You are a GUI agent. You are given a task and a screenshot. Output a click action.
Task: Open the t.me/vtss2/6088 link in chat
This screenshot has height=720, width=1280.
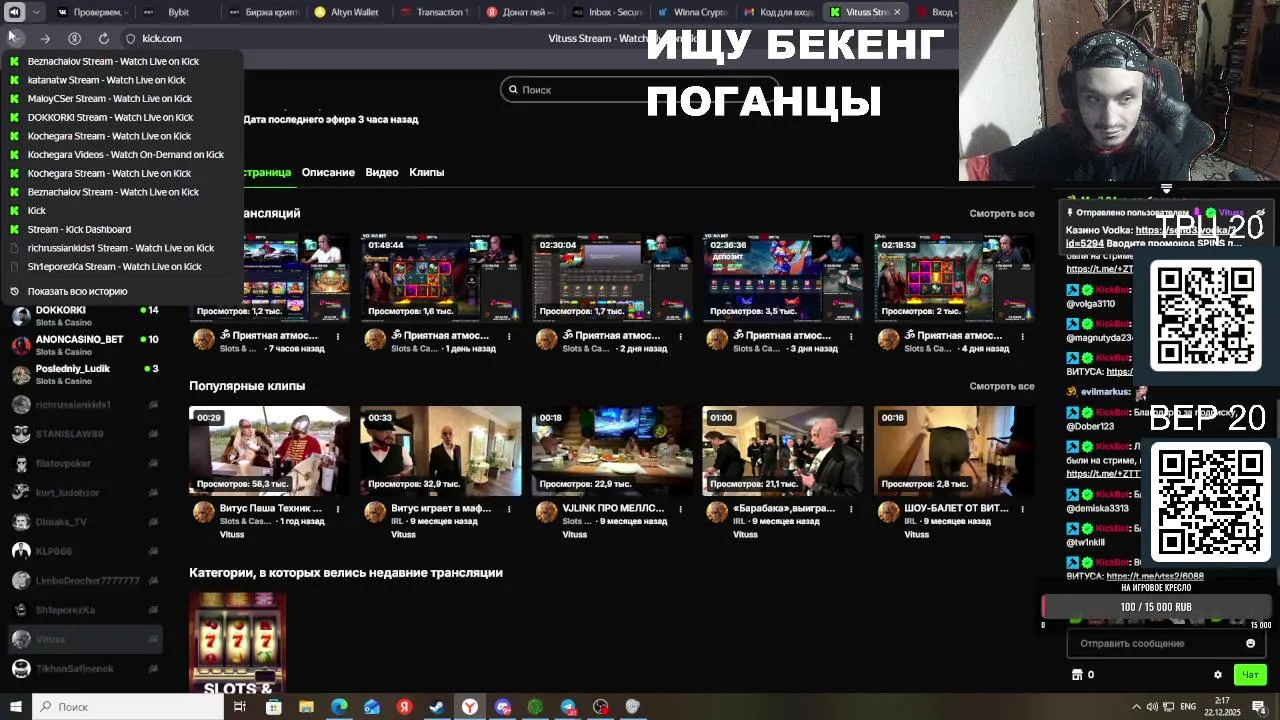1155,576
